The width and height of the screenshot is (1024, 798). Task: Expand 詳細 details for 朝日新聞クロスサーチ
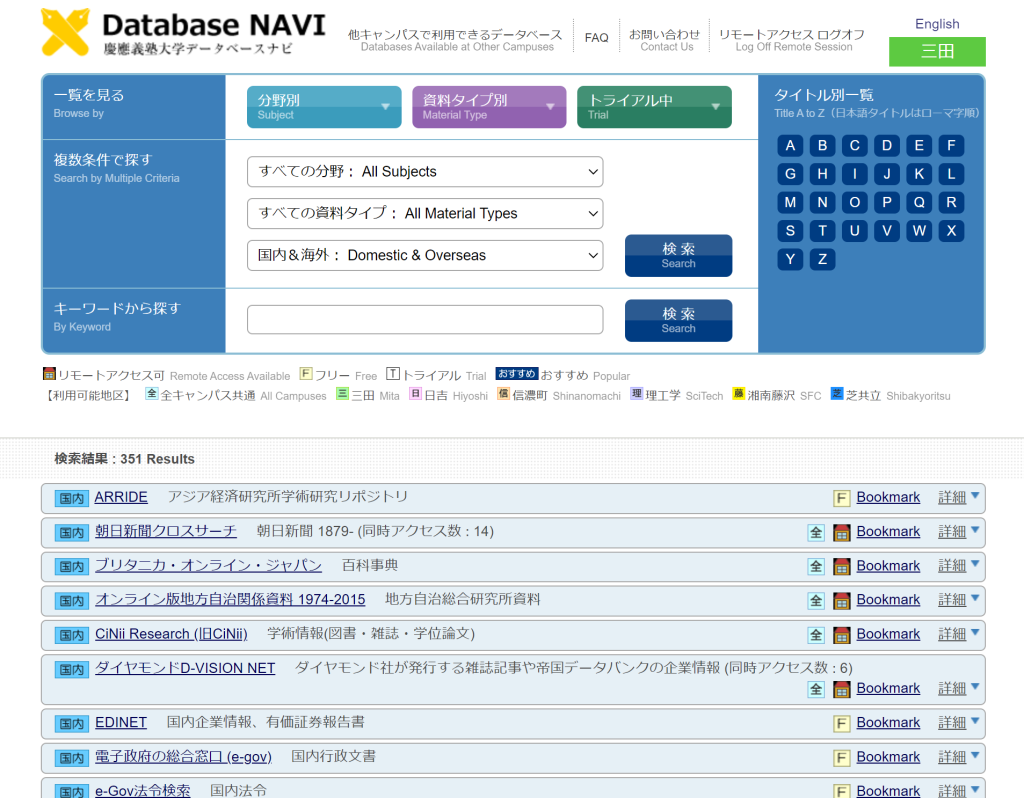(x=958, y=532)
